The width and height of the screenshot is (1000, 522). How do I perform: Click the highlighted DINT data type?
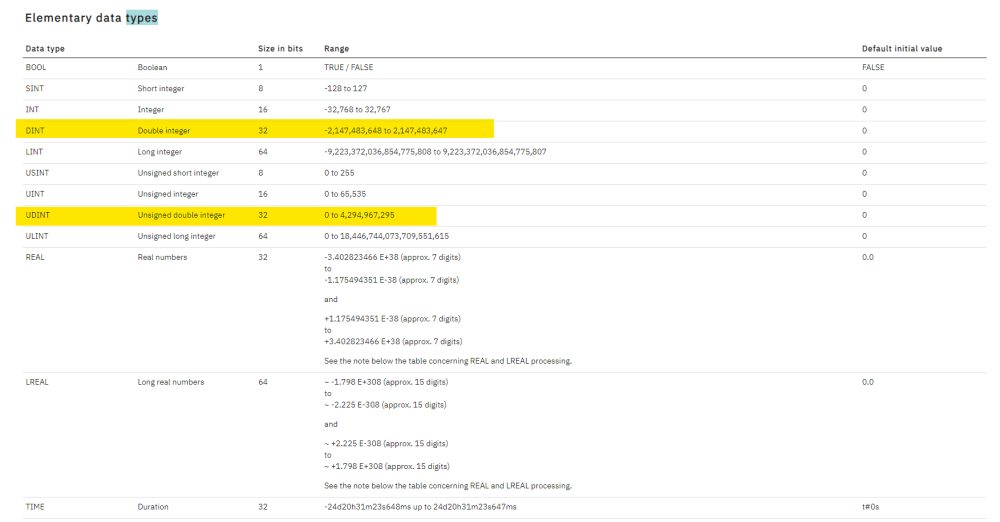coord(35,130)
